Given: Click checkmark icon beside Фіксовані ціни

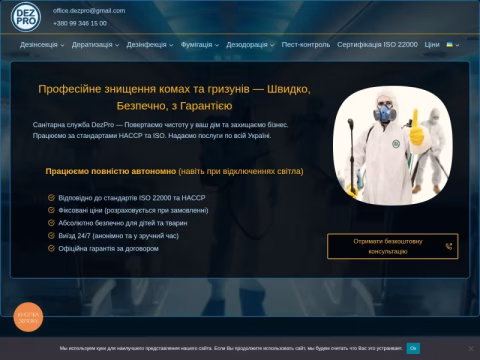Looking at the screenshot, I should (51, 210).
